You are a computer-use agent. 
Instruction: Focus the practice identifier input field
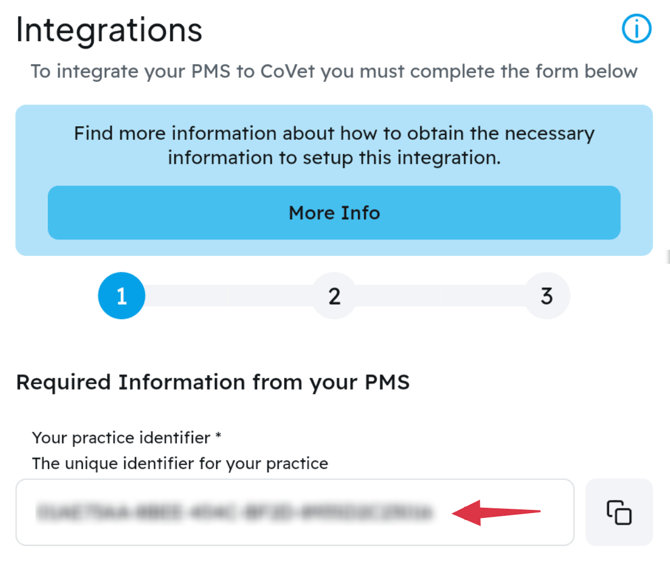point(295,512)
